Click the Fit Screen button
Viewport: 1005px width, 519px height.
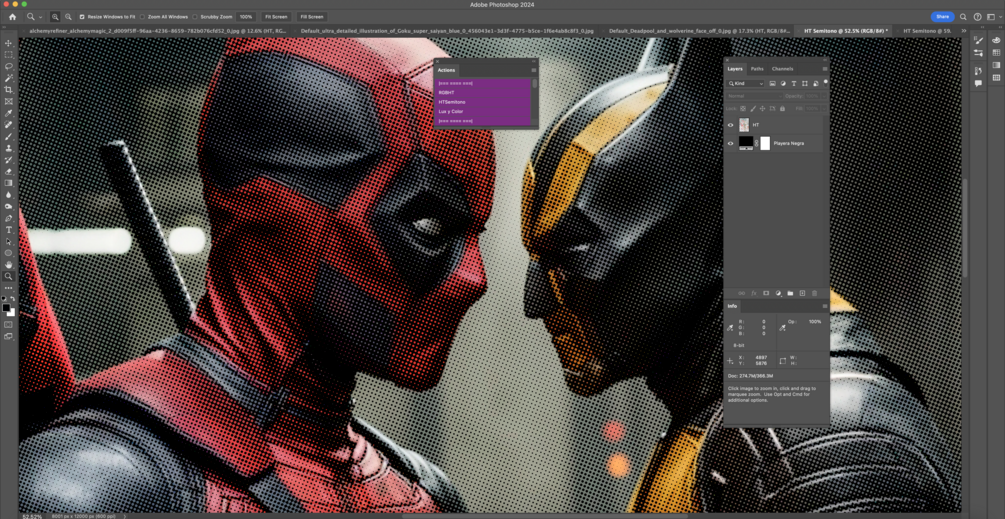pos(276,17)
